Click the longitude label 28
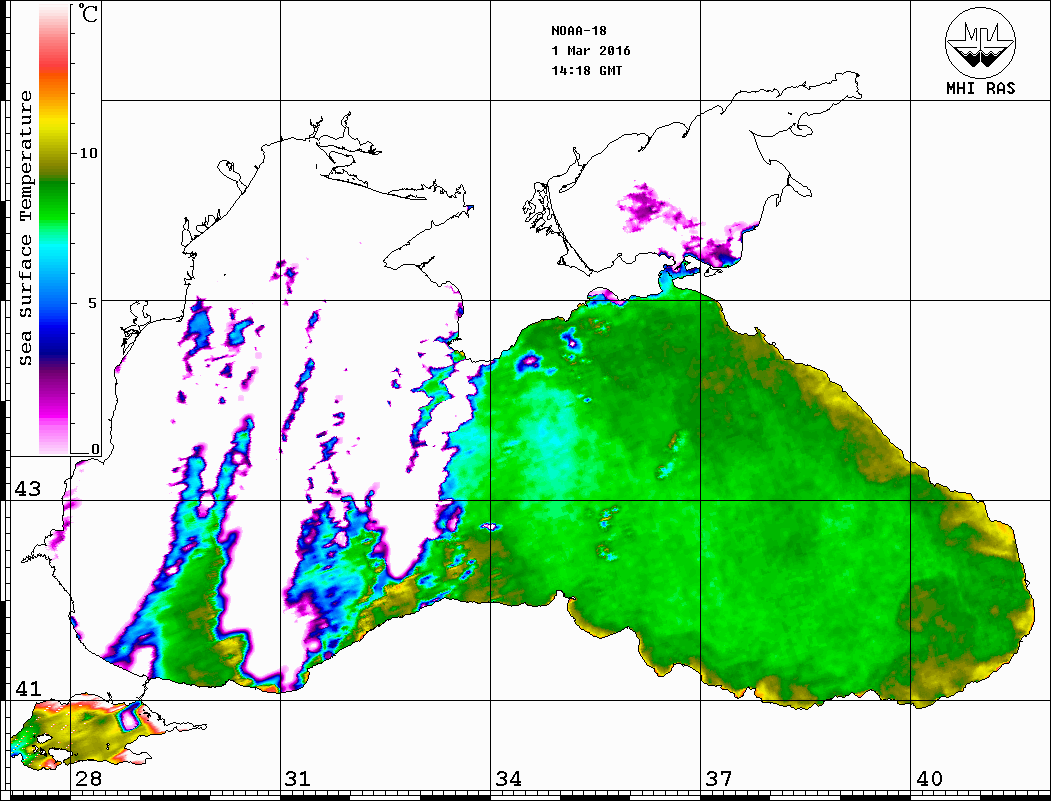Screen dimensions: 1051x801 88,779
